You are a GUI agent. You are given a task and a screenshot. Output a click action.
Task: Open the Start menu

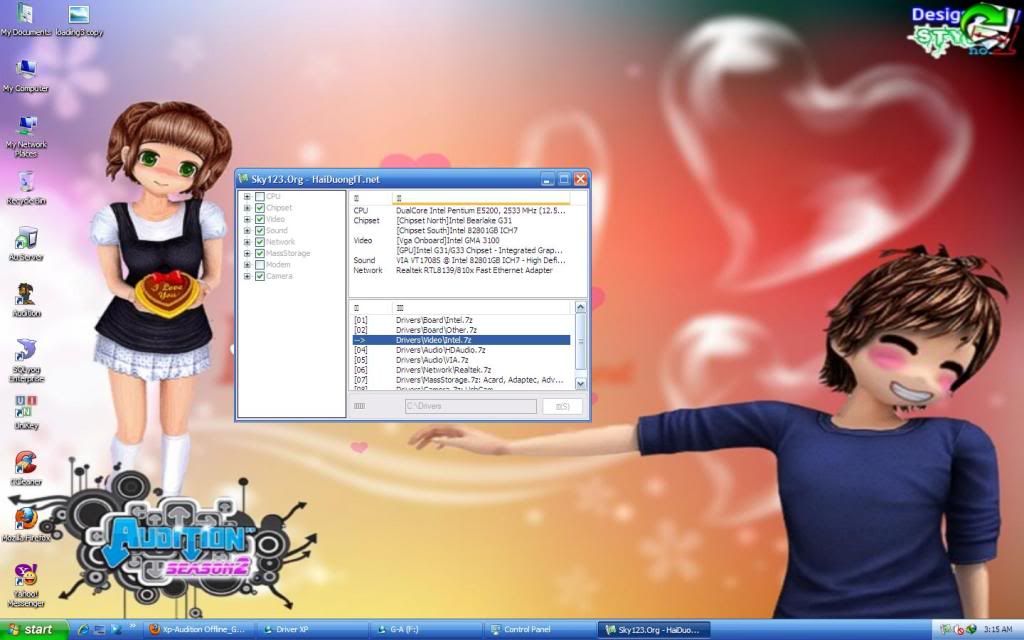point(34,630)
